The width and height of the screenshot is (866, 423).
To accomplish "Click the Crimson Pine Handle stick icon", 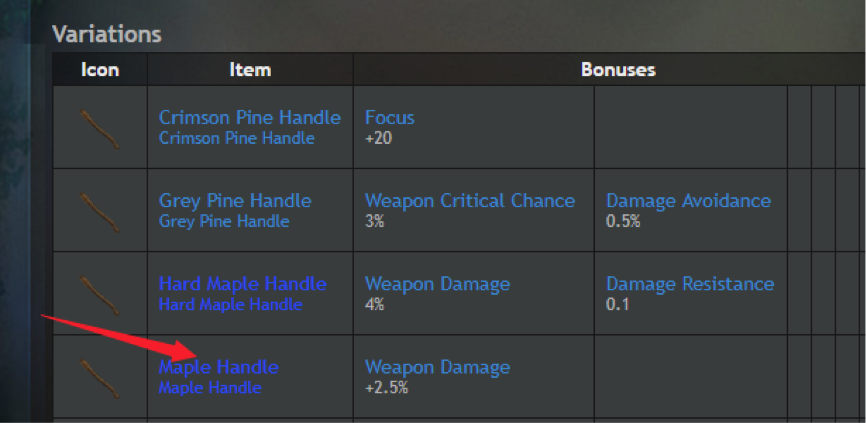I will pyautogui.click(x=100, y=129).
